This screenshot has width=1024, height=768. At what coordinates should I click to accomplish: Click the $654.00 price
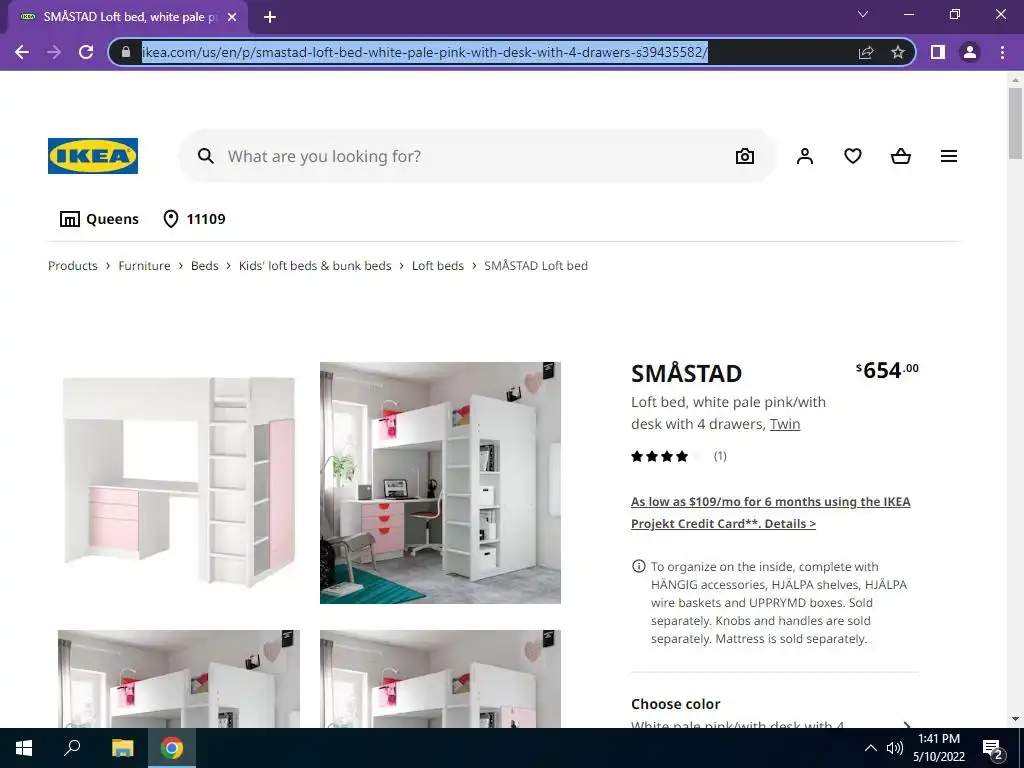888,371
